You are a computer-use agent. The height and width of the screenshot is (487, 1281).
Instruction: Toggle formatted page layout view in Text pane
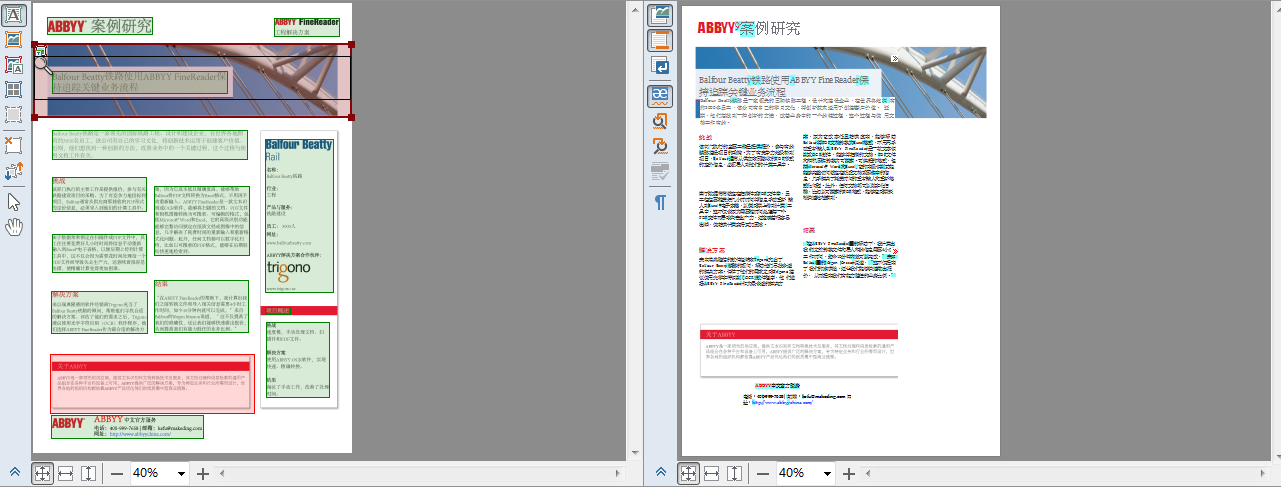coord(661,41)
